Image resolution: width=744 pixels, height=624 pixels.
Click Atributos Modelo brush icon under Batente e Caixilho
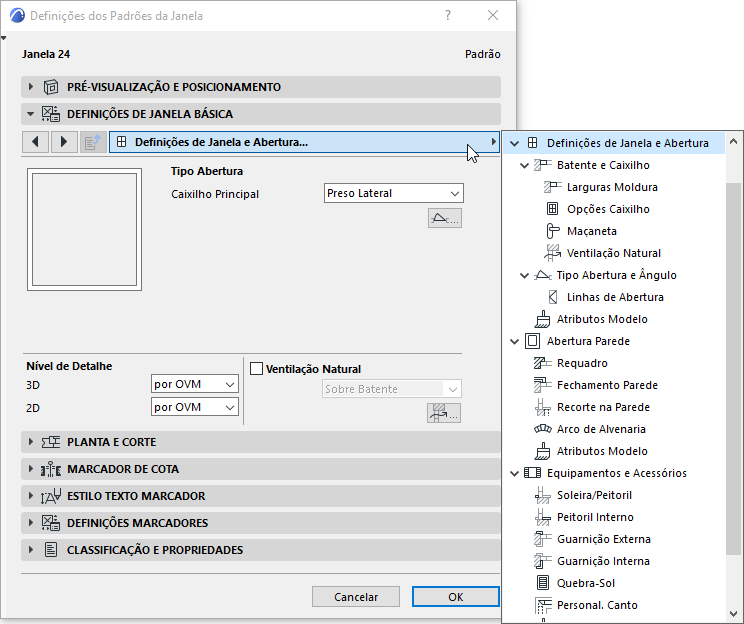[x=542, y=319]
